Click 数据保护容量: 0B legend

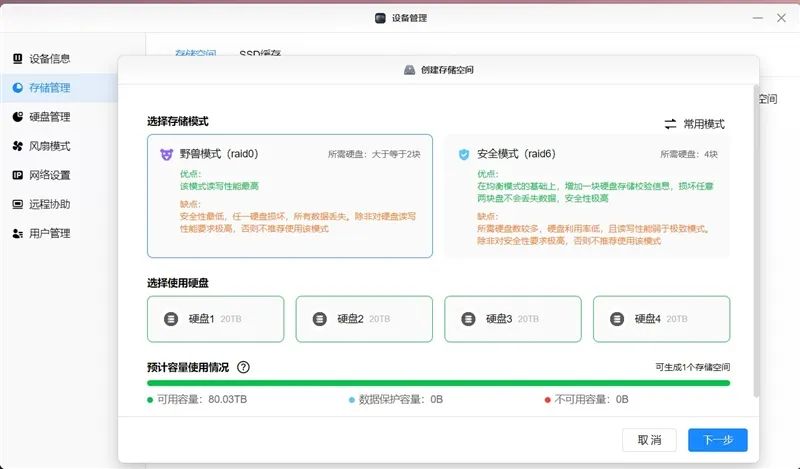click(x=396, y=399)
